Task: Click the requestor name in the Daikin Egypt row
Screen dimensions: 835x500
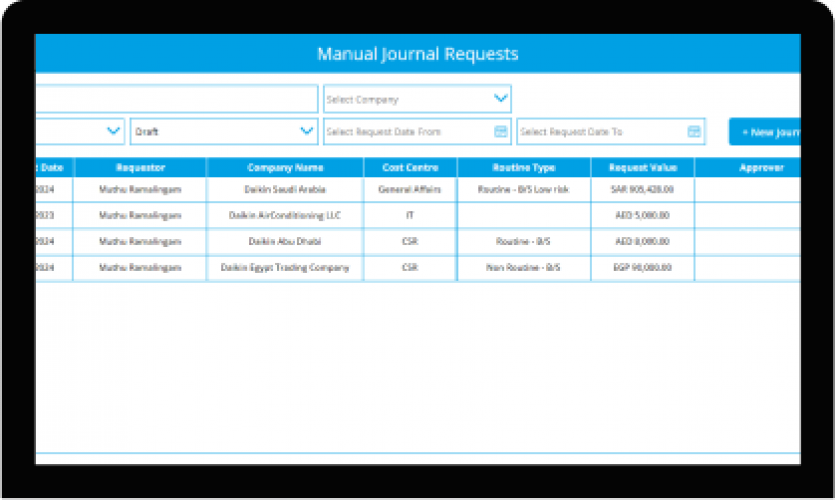Action: (140, 267)
